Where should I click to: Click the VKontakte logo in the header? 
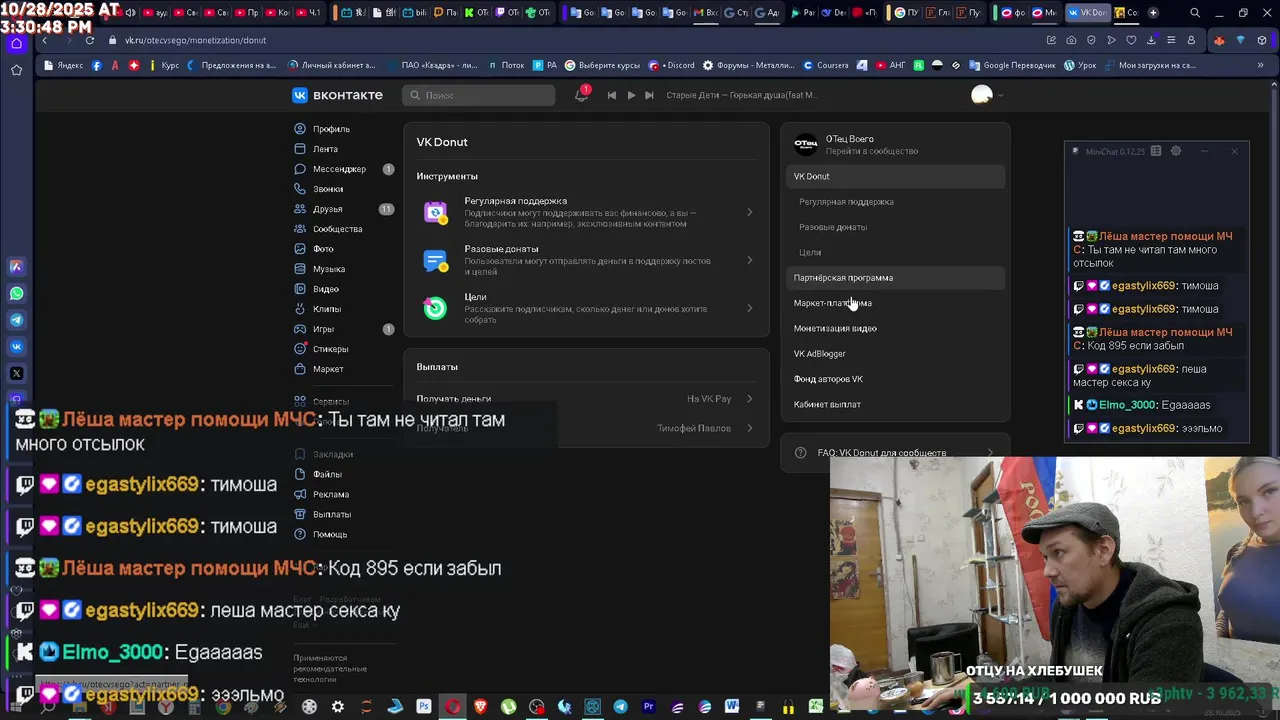coord(337,95)
